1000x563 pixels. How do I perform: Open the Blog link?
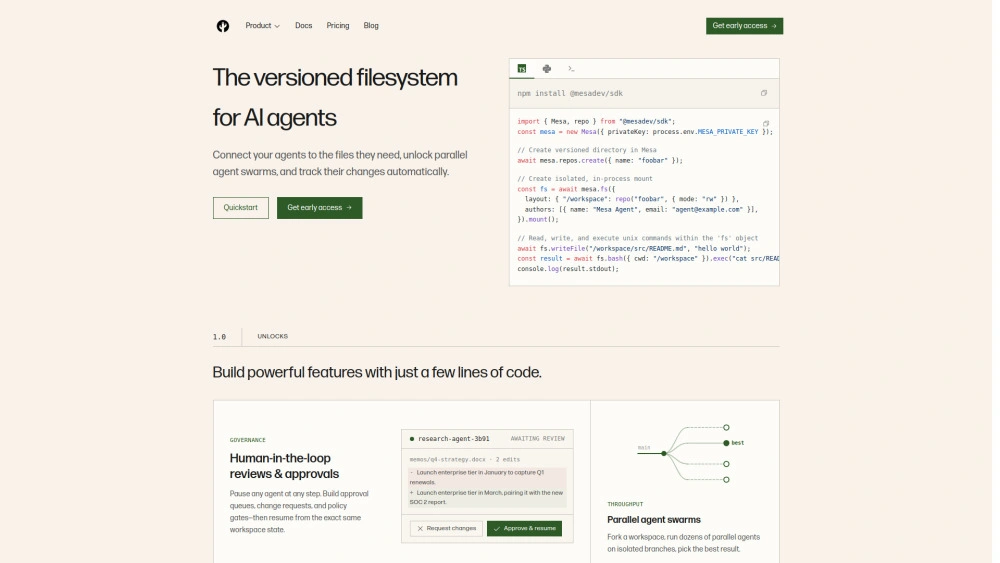371,26
